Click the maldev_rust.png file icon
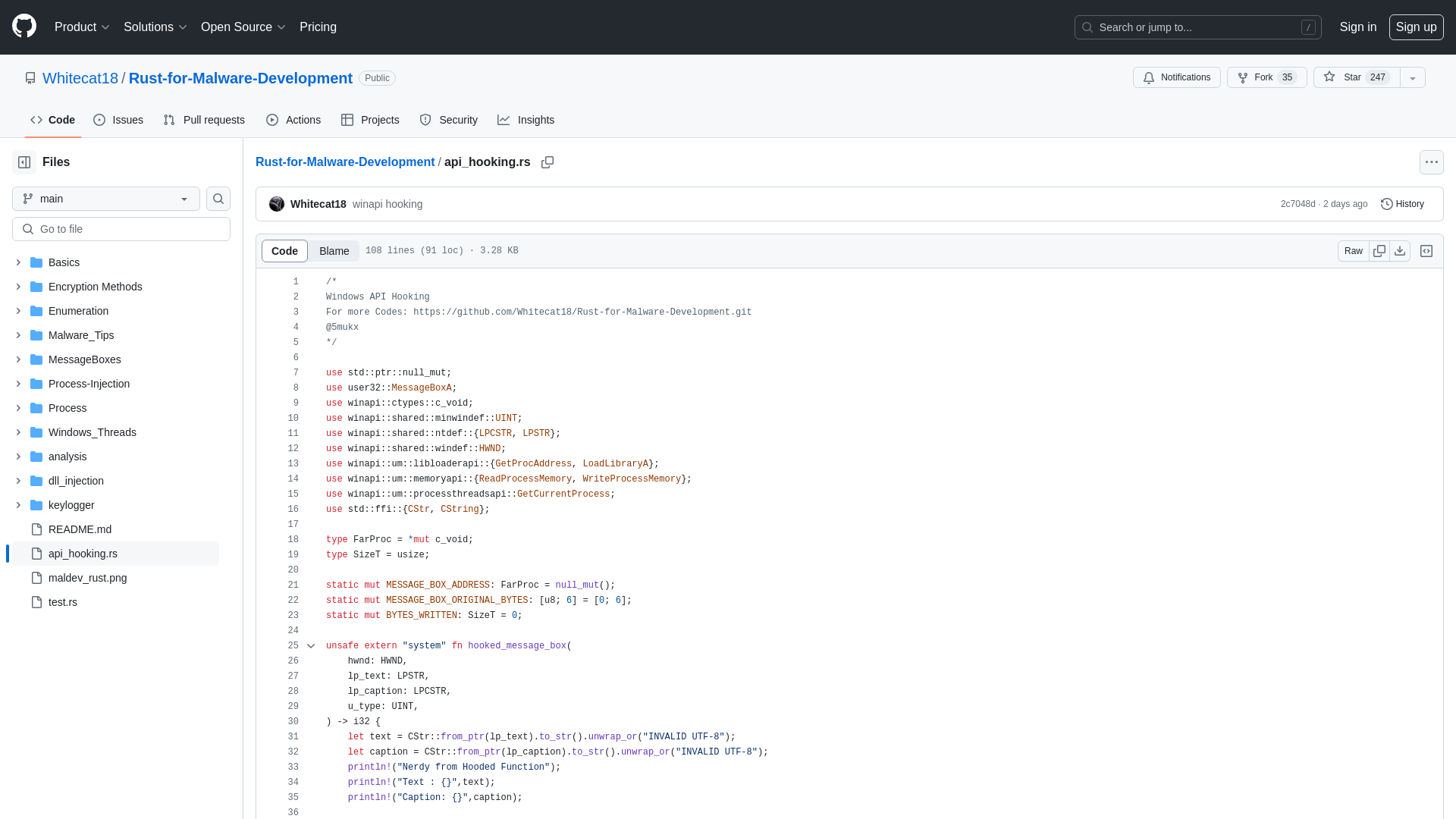The width and height of the screenshot is (1456, 819). 36,578
